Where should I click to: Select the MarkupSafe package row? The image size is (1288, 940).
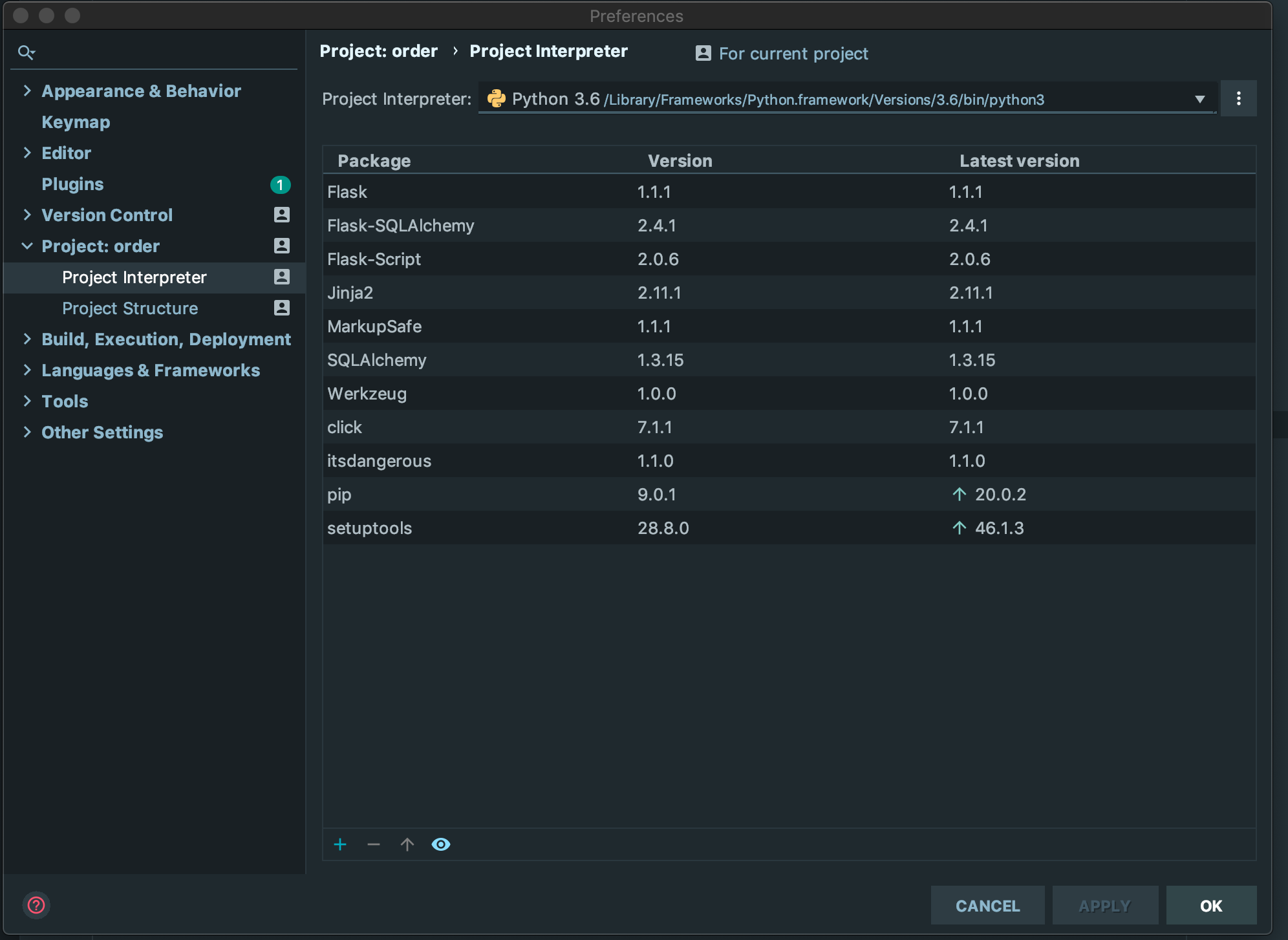(789, 326)
